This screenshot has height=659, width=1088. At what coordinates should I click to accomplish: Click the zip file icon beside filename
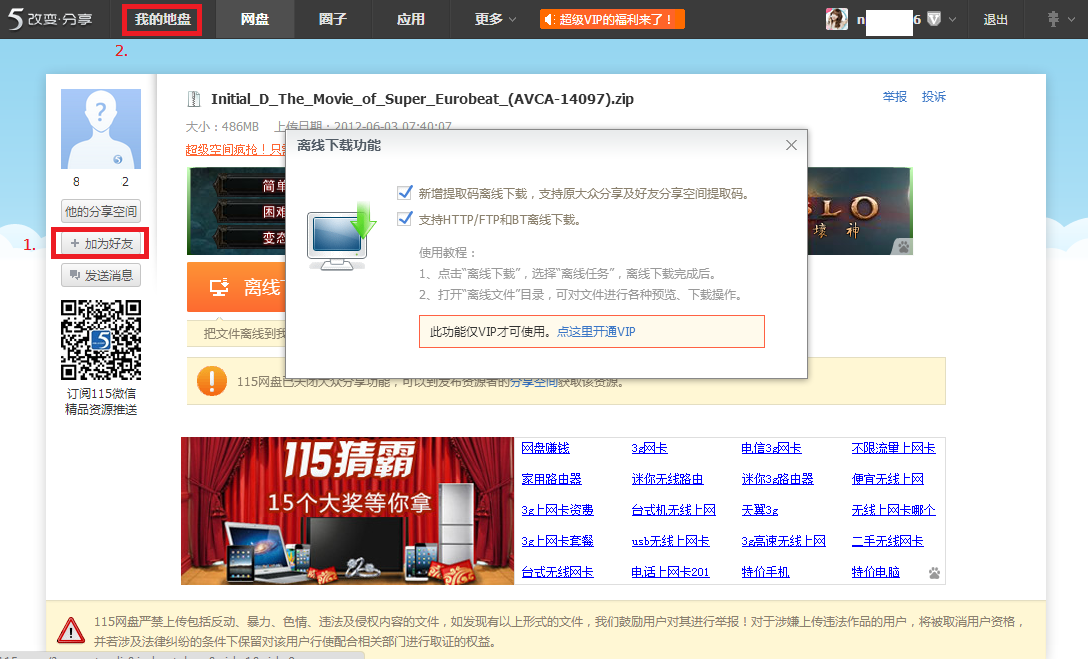coord(194,99)
